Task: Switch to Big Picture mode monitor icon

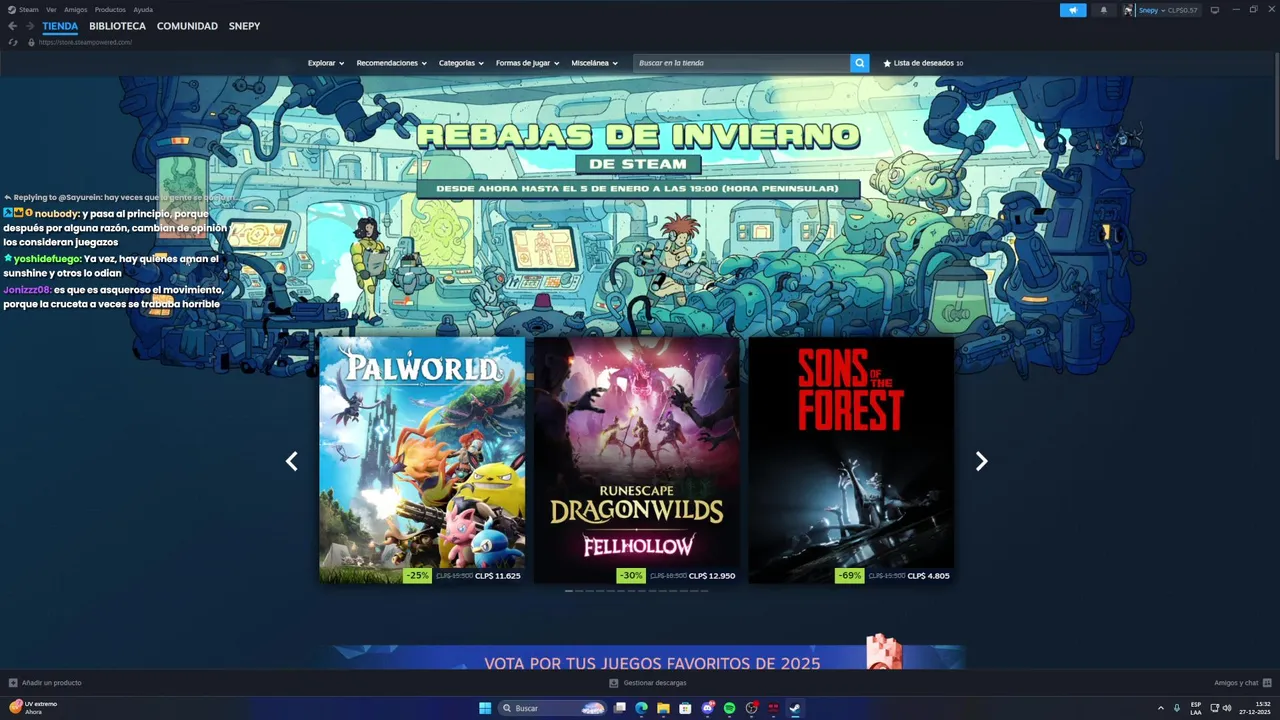Action: [x=1215, y=10]
